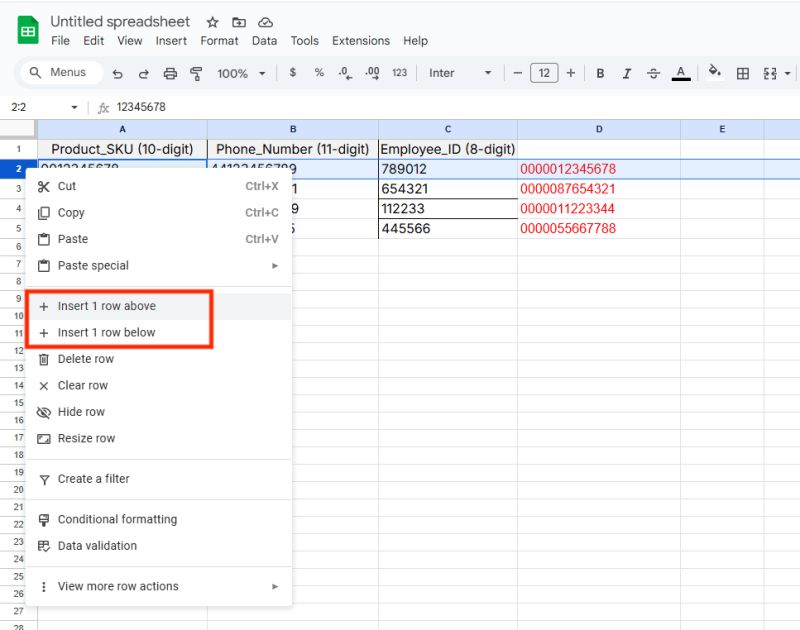Image resolution: width=800 pixels, height=630 pixels.
Task: Decrease decimal places on the selected cell
Action: click(x=346, y=73)
